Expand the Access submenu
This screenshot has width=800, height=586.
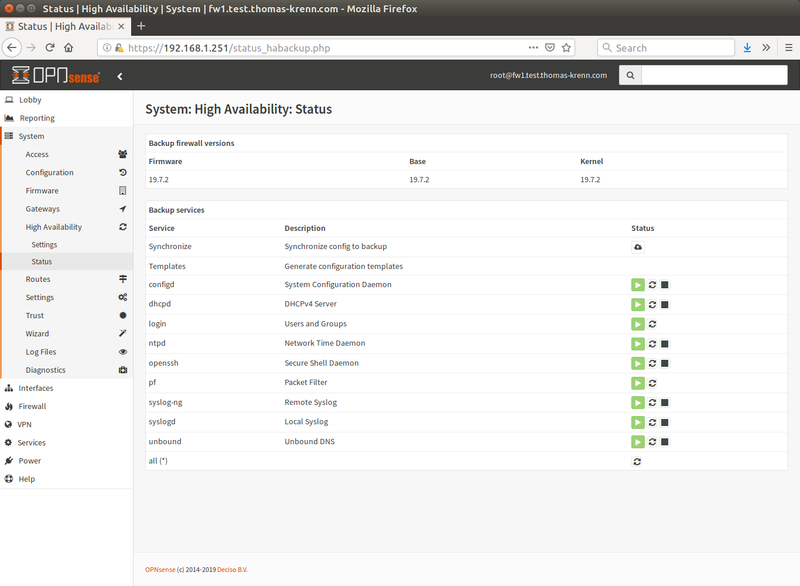[x=67, y=154]
